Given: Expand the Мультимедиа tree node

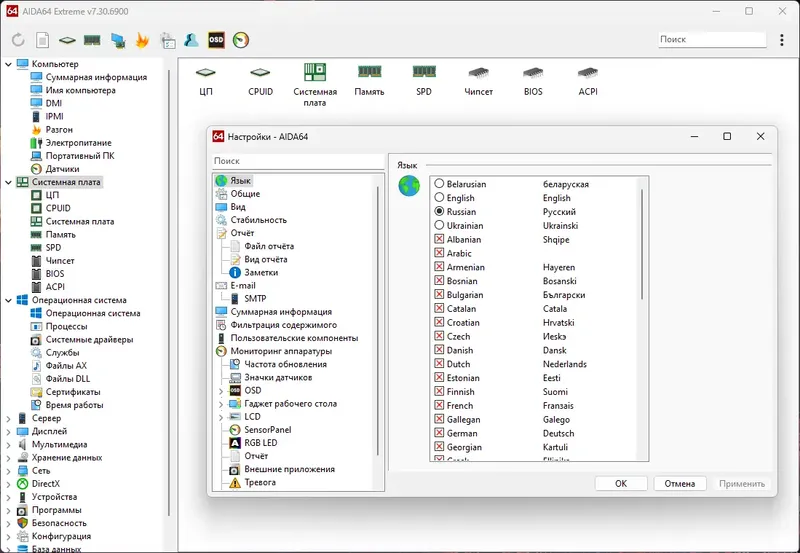Looking at the screenshot, I should coord(8,444).
